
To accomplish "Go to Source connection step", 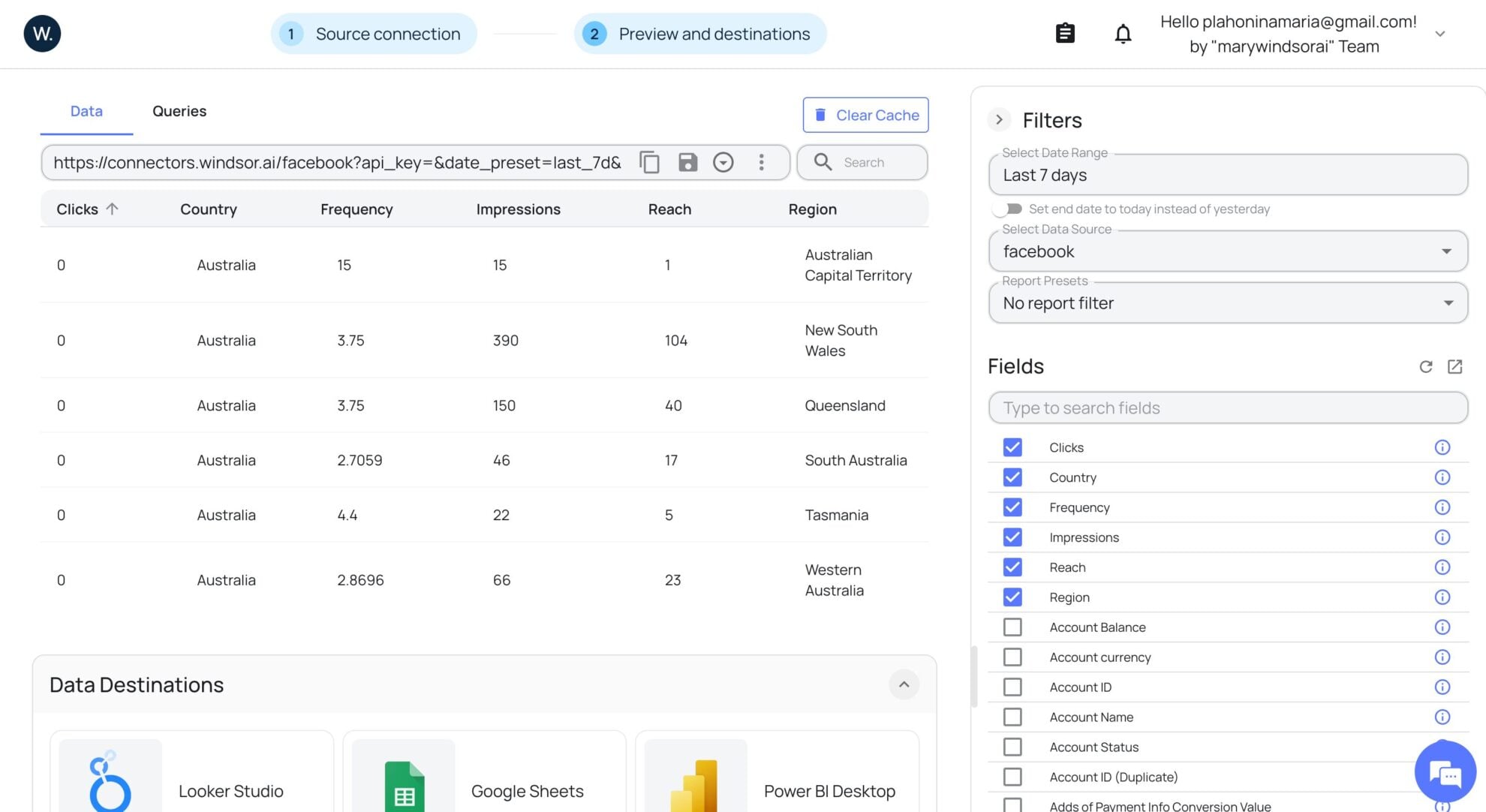I will pos(374,34).
